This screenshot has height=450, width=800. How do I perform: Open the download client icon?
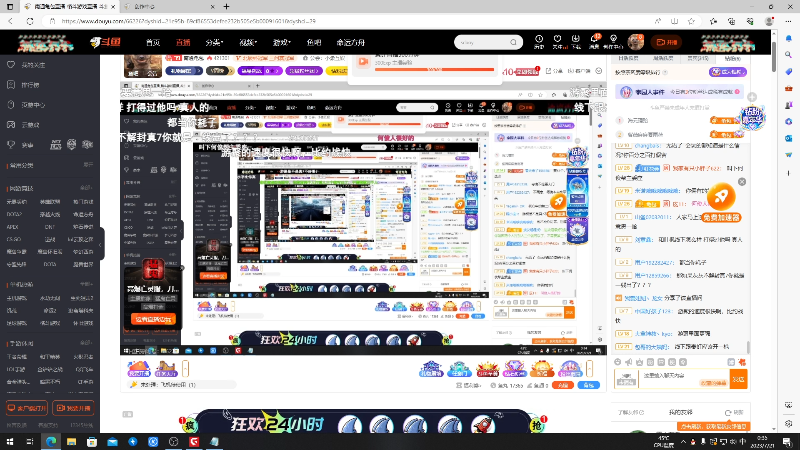click(576, 42)
